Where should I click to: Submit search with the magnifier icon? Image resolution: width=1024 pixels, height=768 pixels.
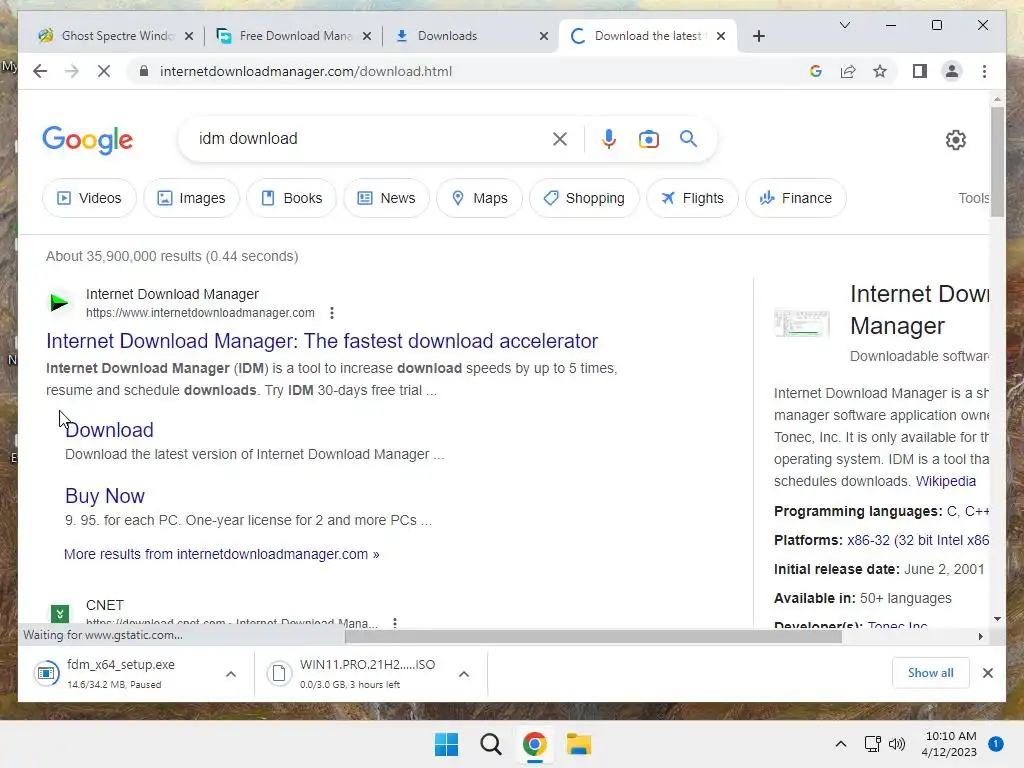(x=688, y=138)
